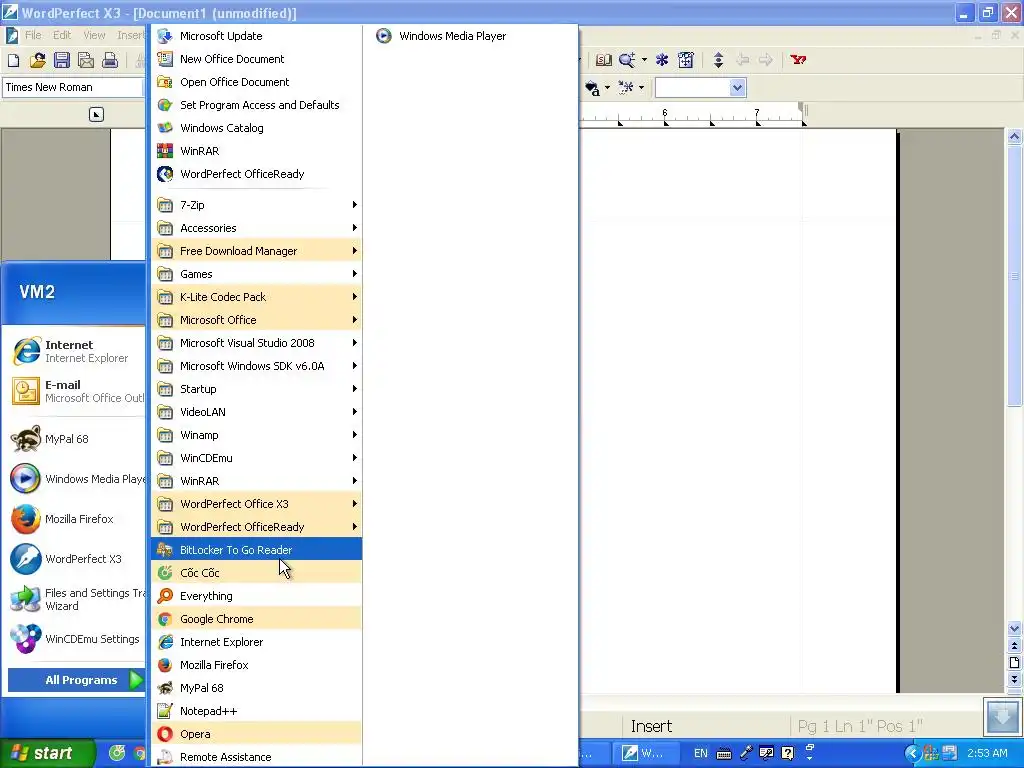Save the document with the toolbar disk icon
Viewport: 1024px width, 768px height.
click(62, 61)
